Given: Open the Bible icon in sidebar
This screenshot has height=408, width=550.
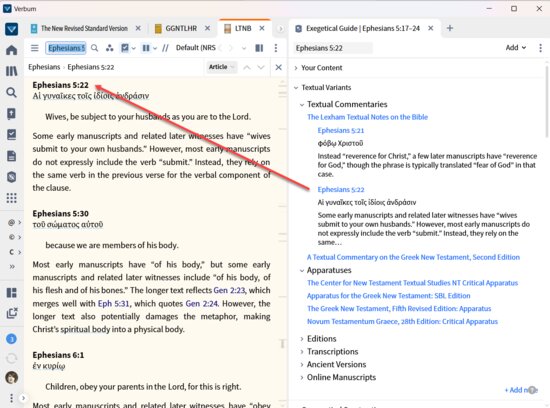Looking at the screenshot, I should point(12,114).
